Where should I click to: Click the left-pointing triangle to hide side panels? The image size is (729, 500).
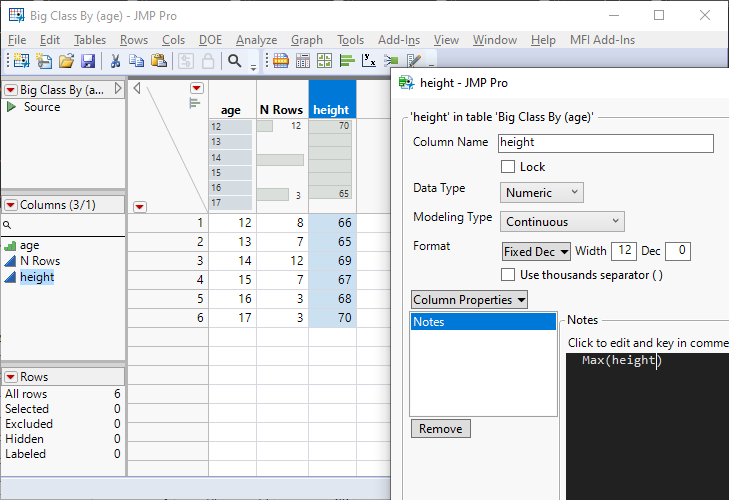[137, 88]
